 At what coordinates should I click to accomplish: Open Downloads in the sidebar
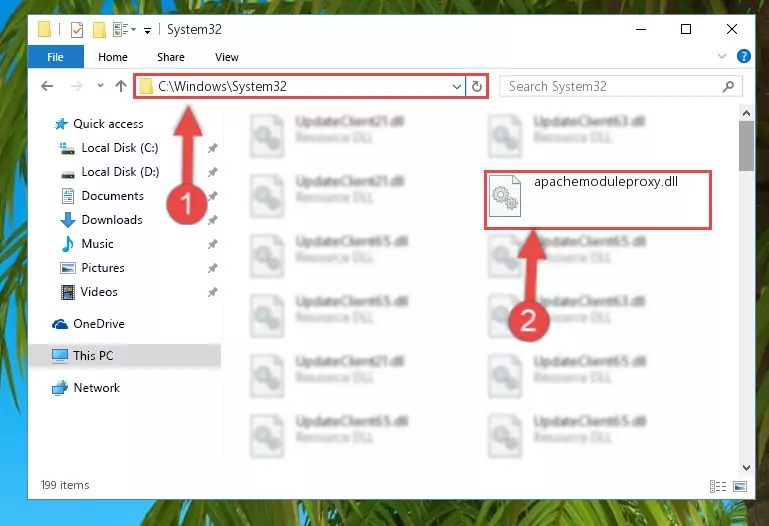pos(102,220)
